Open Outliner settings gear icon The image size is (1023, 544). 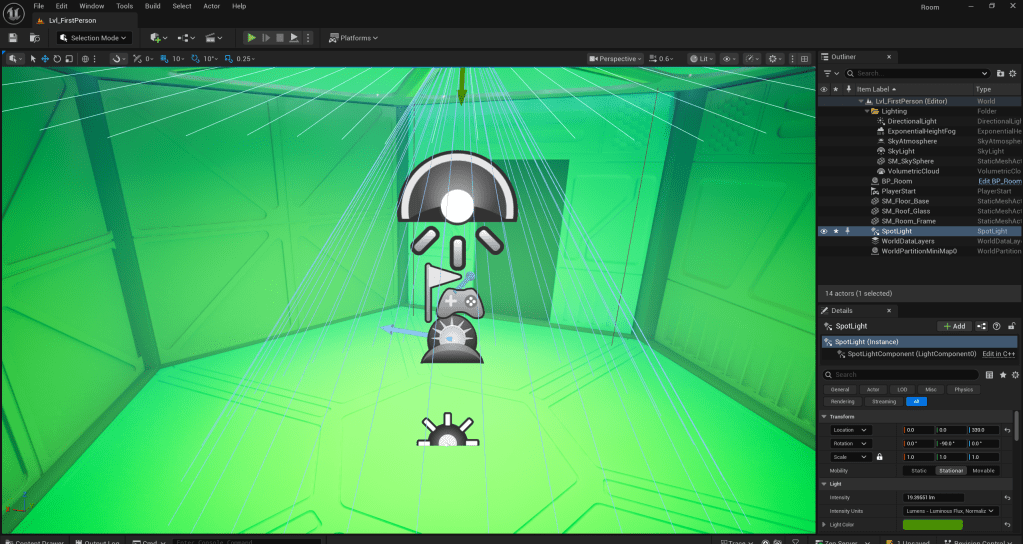tap(1014, 73)
